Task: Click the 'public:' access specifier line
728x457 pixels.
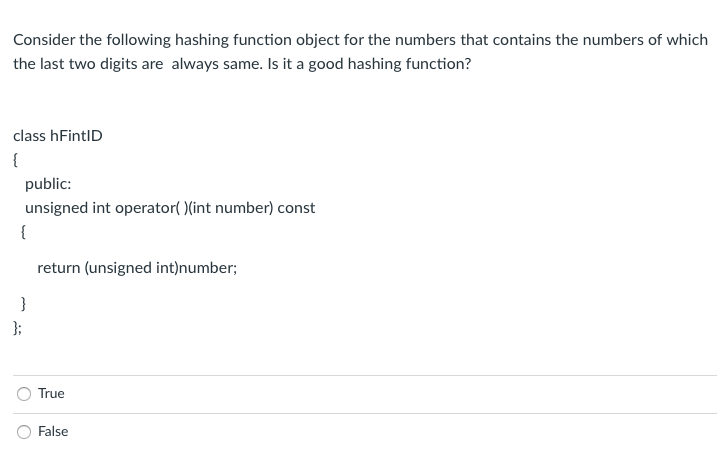Action: click(48, 184)
